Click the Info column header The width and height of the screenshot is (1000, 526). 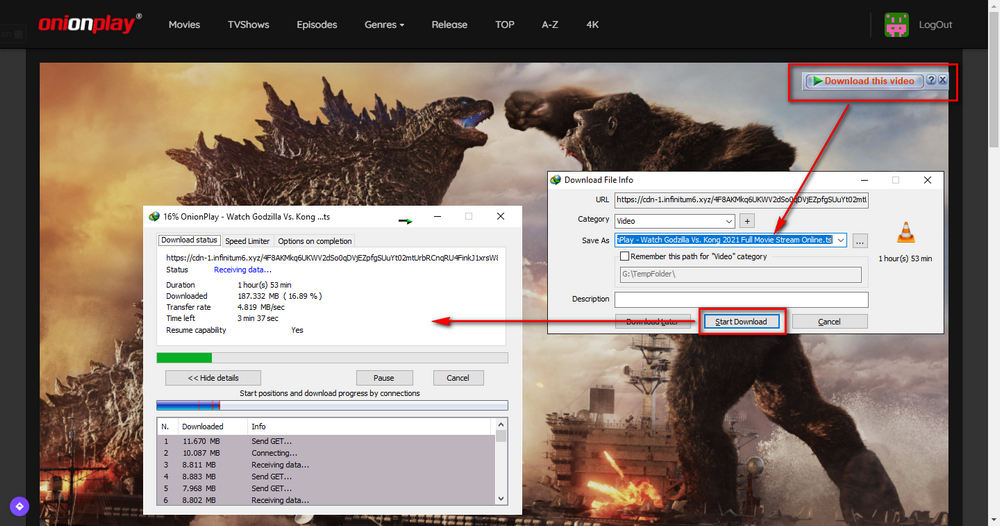coord(370,427)
